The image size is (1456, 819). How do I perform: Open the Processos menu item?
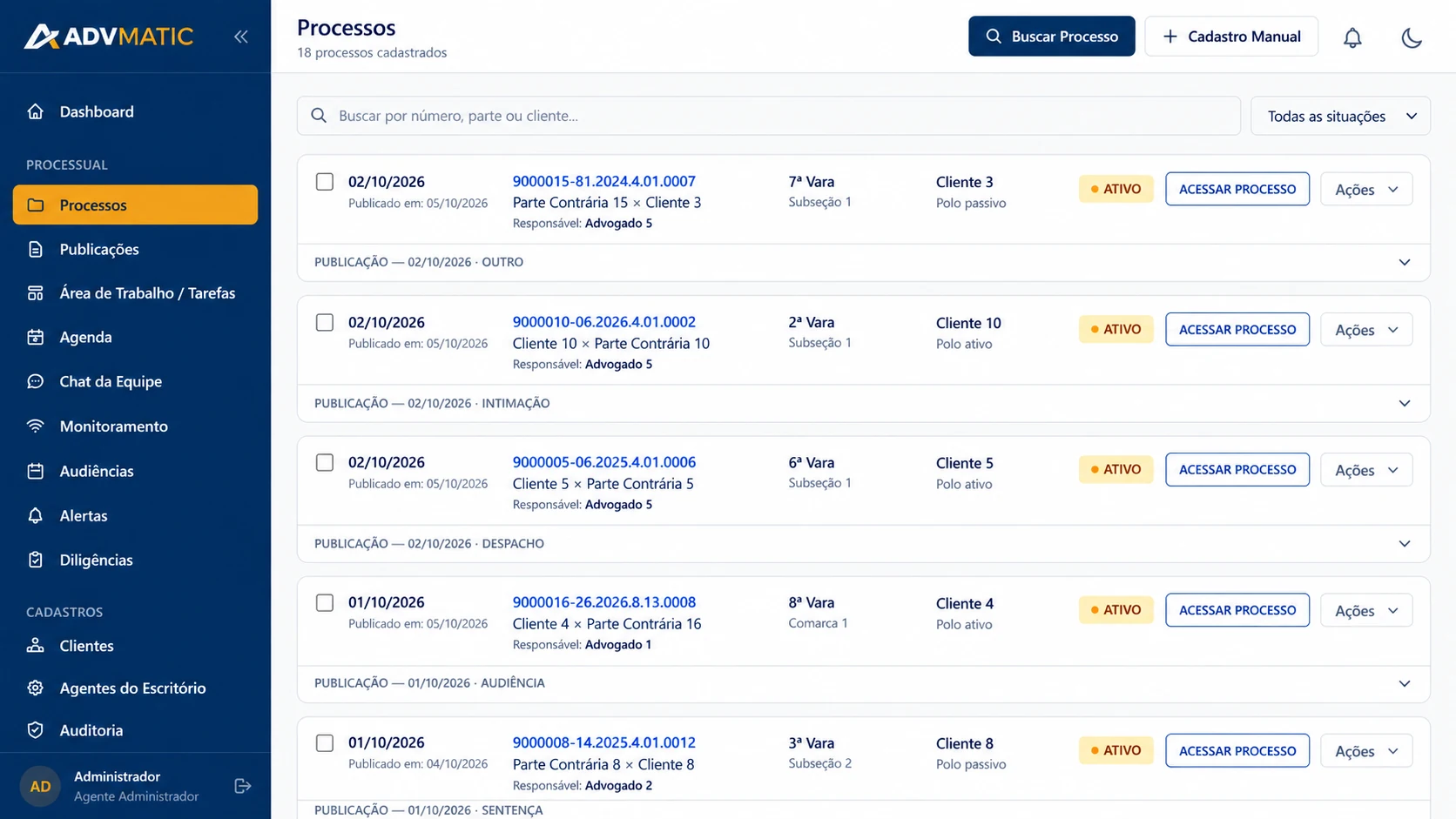(x=135, y=205)
